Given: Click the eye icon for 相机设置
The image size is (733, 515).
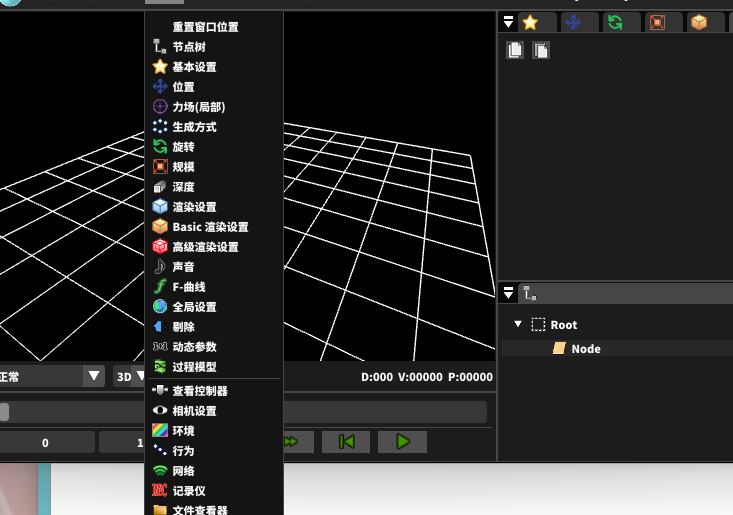Looking at the screenshot, I should click(x=160, y=410).
